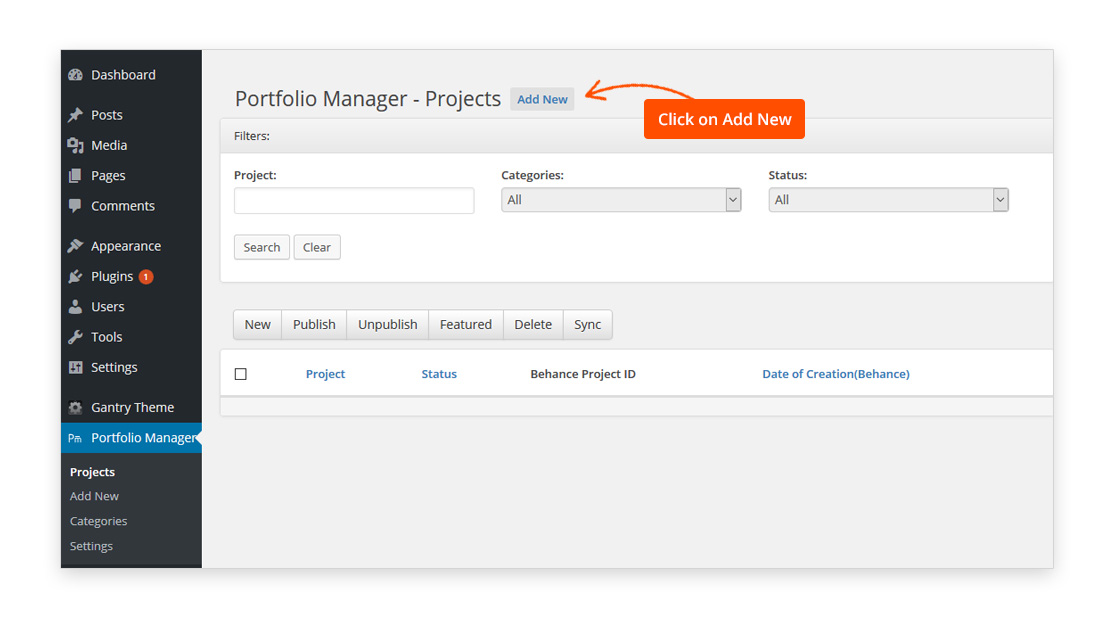This screenshot has width=1115, height=620.
Task: Sort by Status column header
Action: (x=439, y=374)
